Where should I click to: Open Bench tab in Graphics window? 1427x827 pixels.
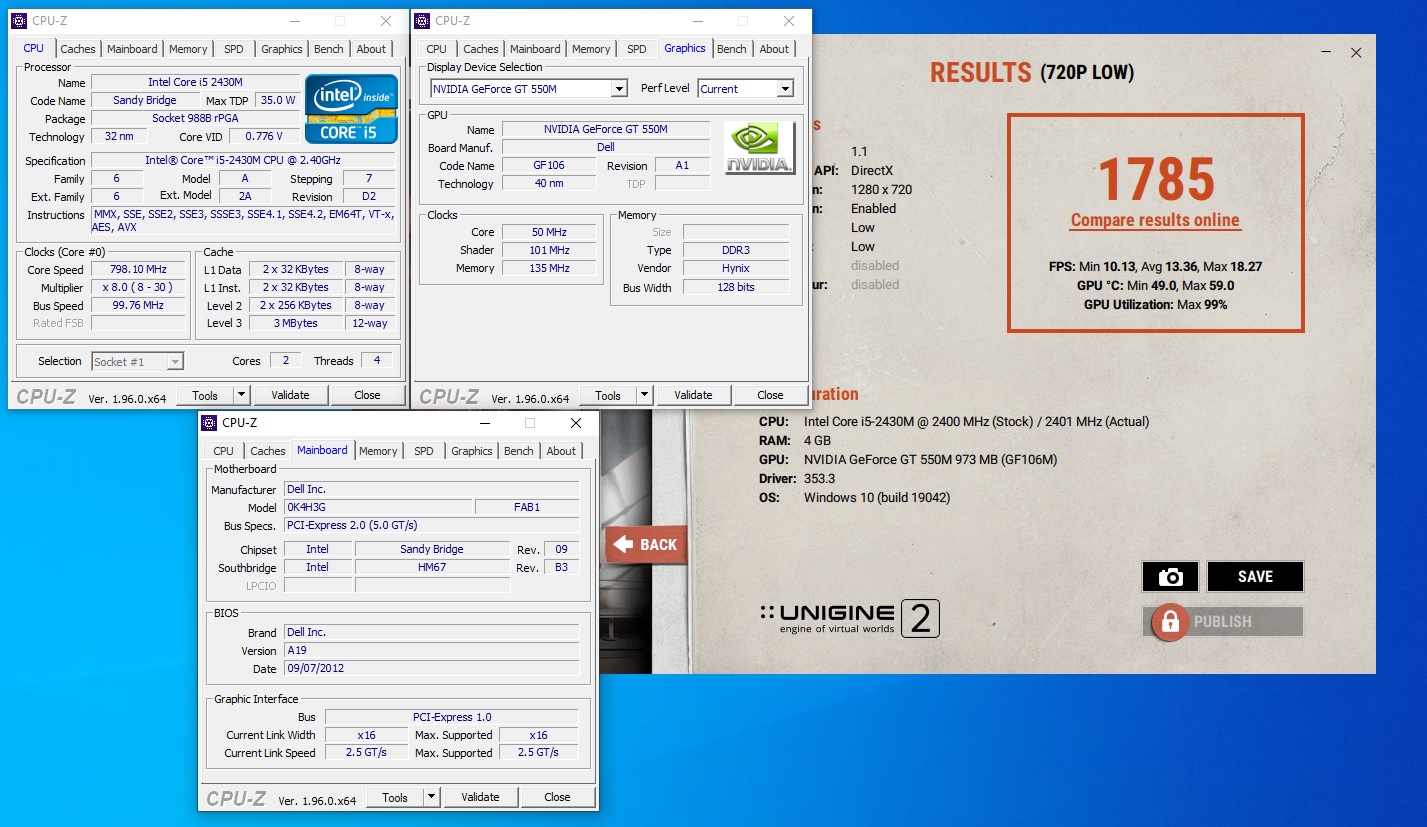click(x=732, y=49)
